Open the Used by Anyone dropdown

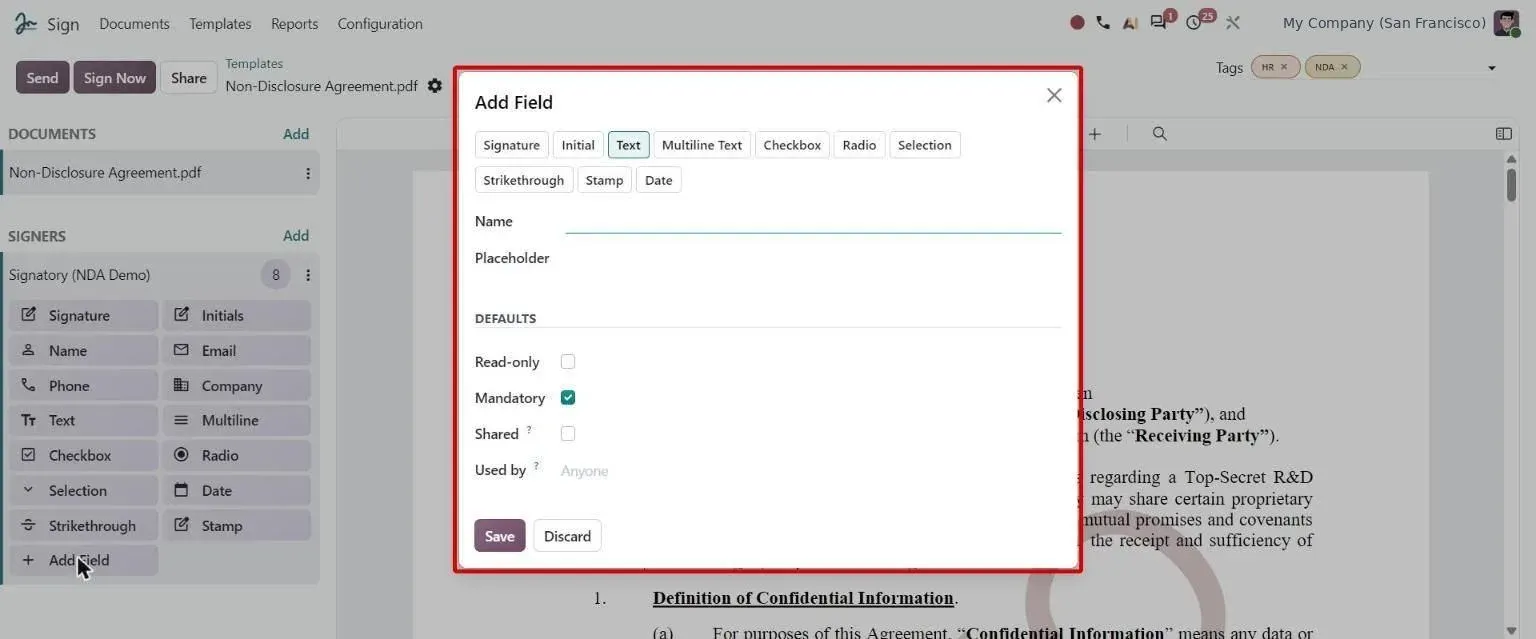click(810, 471)
